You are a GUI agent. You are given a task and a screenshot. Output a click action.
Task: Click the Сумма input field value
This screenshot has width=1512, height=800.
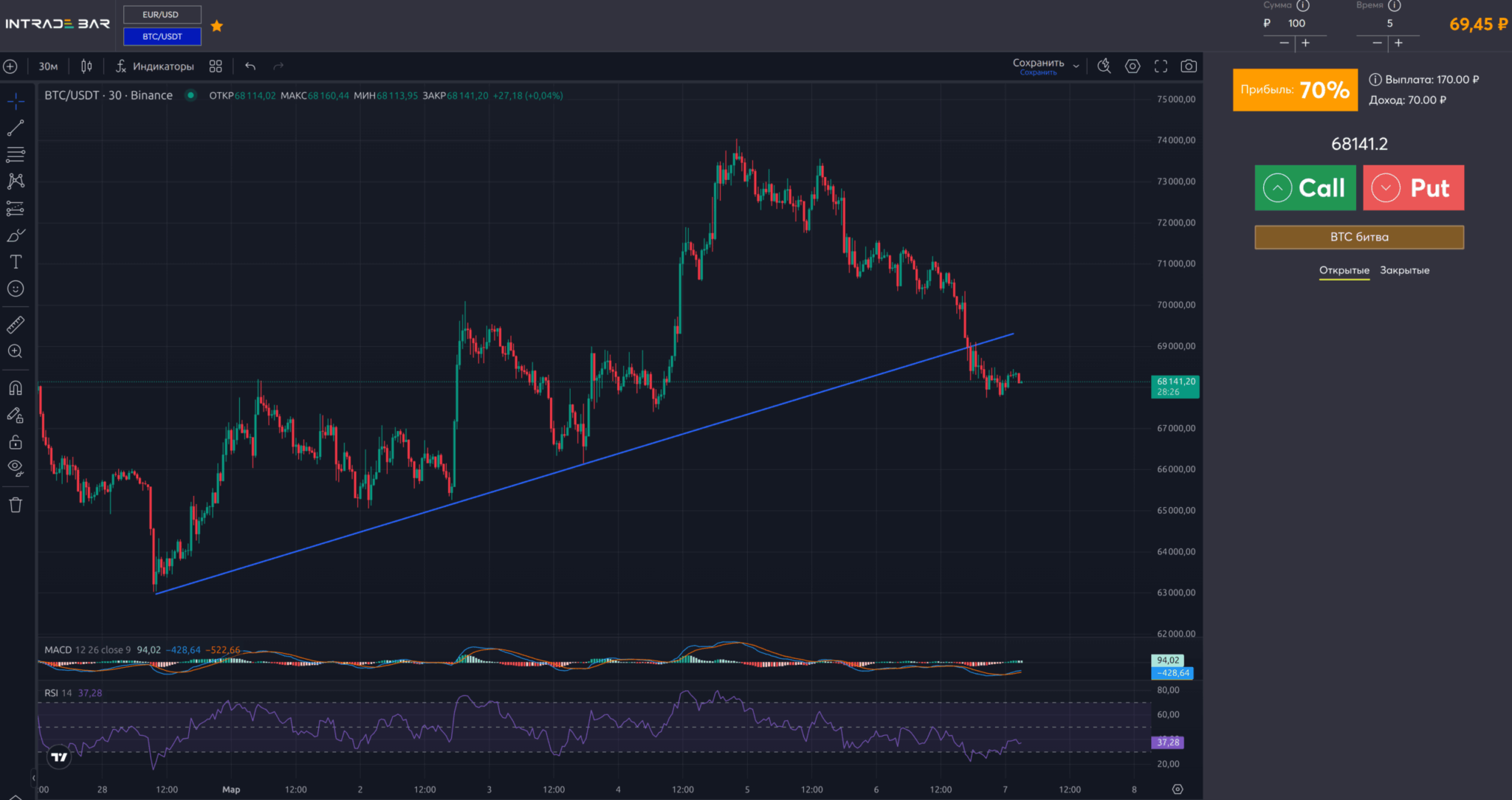click(1296, 24)
